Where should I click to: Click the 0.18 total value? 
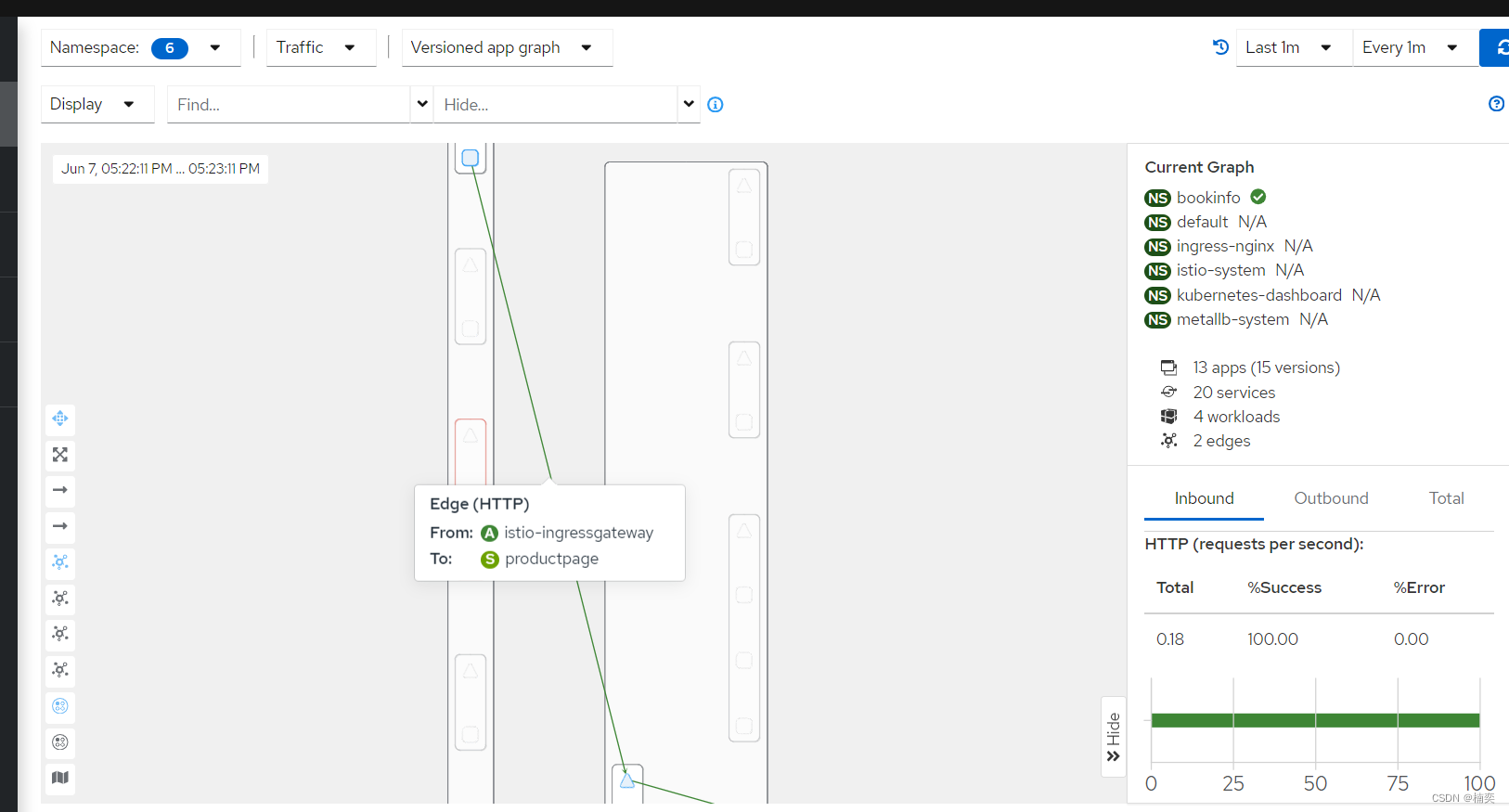1170,639
